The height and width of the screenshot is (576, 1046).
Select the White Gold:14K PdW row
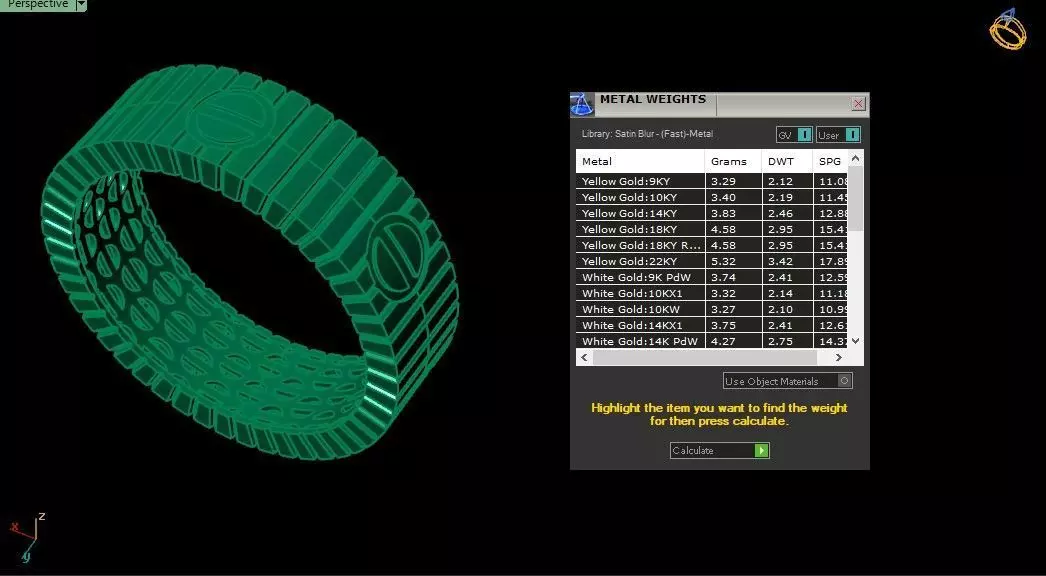tap(712, 341)
